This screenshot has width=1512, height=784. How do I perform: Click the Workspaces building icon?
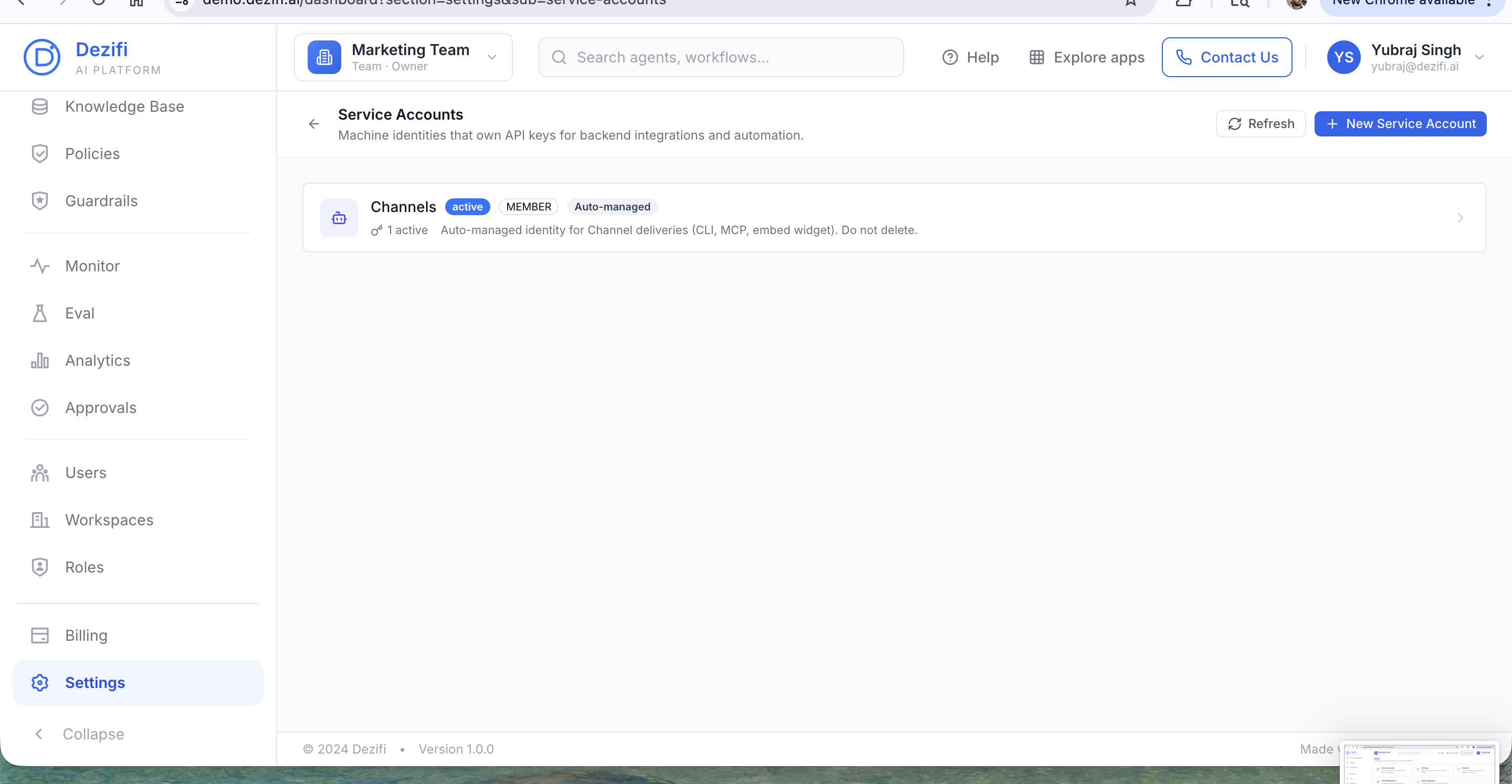pos(39,520)
